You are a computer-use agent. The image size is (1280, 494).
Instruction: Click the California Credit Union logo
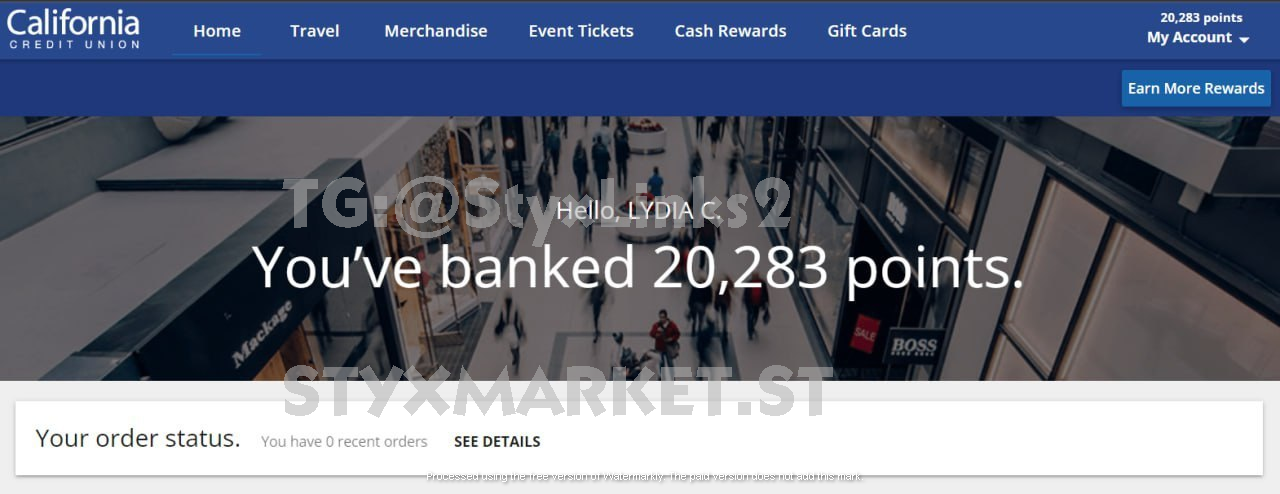tap(73, 29)
